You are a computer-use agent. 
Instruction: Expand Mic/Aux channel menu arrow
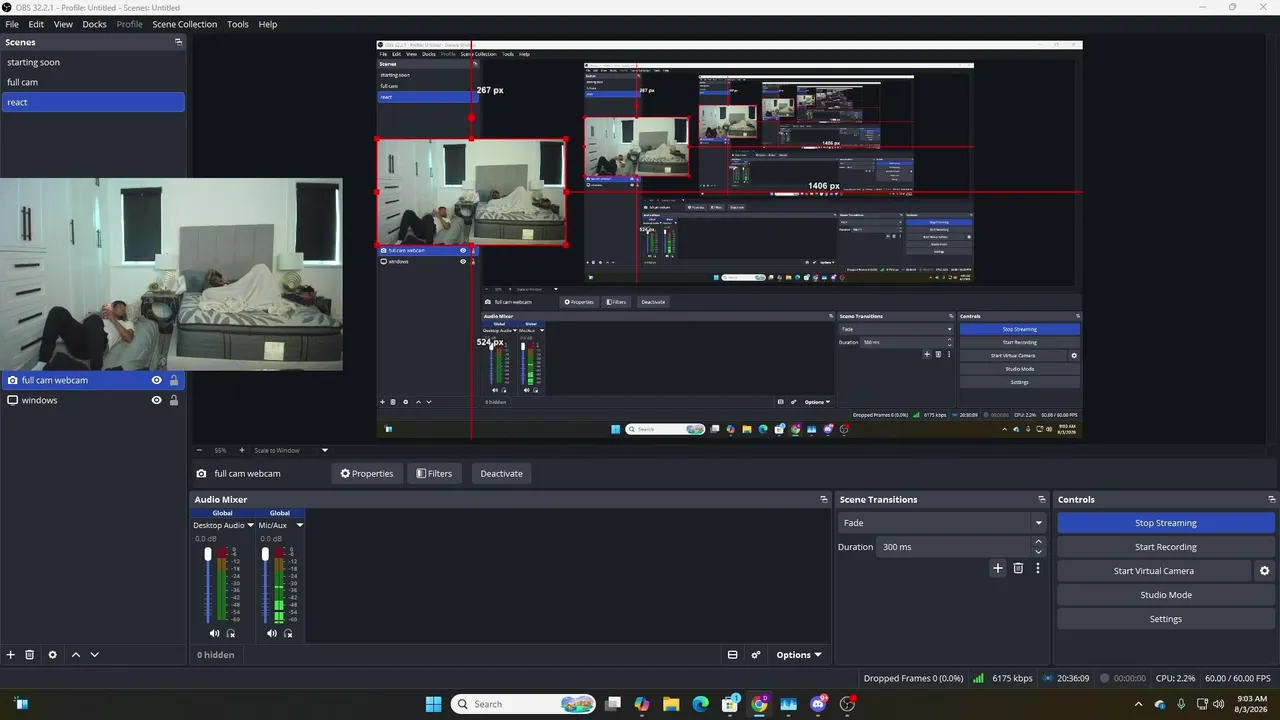point(299,525)
